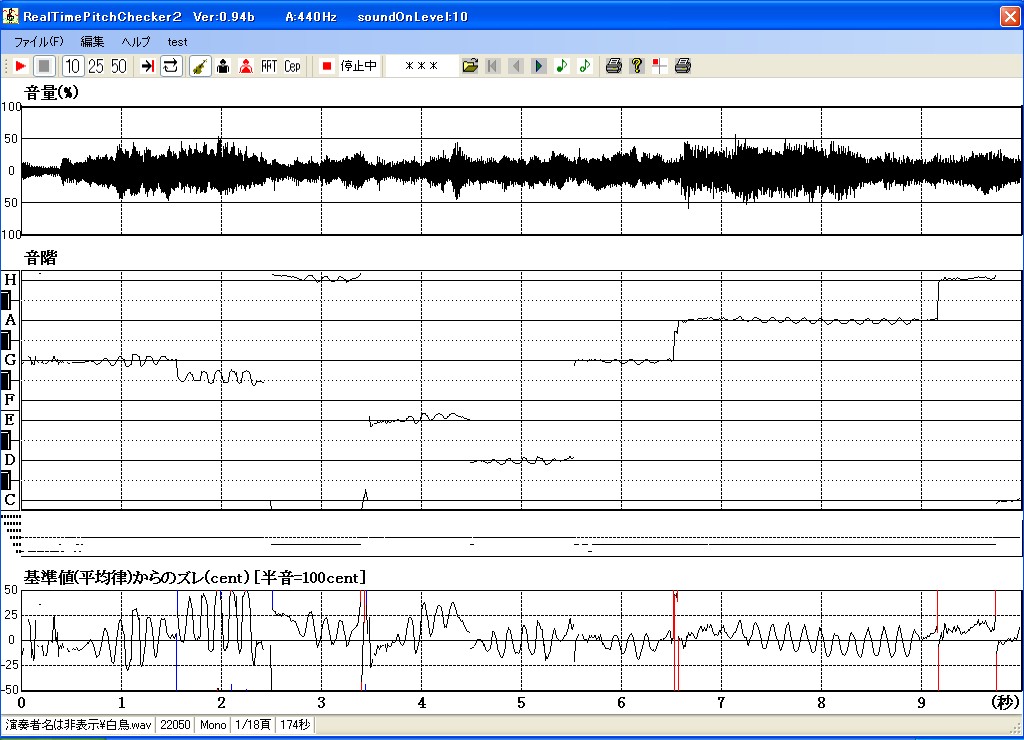
Task: Select the 50 second display range
Action: pyautogui.click(x=119, y=66)
